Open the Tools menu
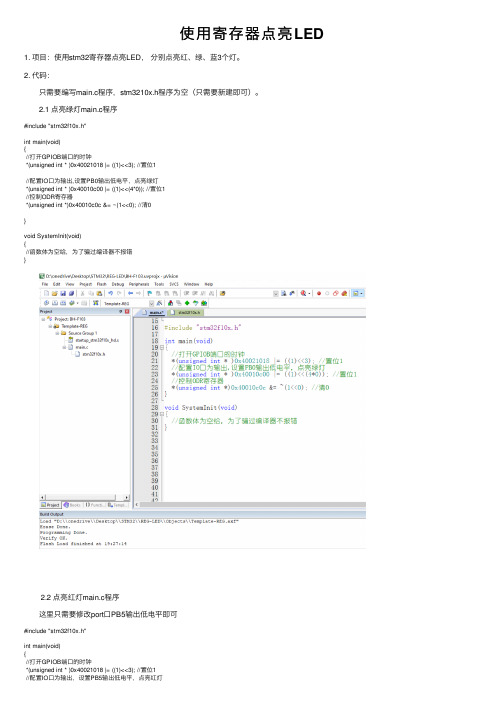504x713 pixels. tap(159, 284)
